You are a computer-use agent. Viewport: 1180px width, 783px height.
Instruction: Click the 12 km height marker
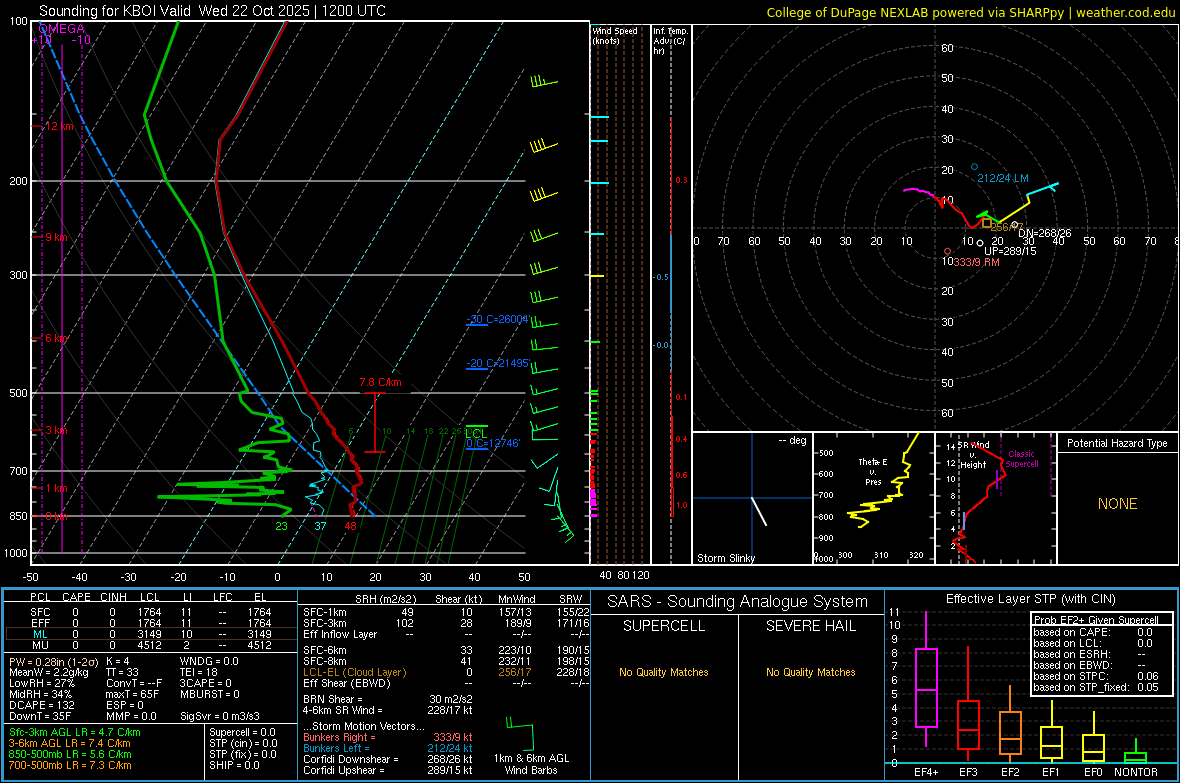59,126
